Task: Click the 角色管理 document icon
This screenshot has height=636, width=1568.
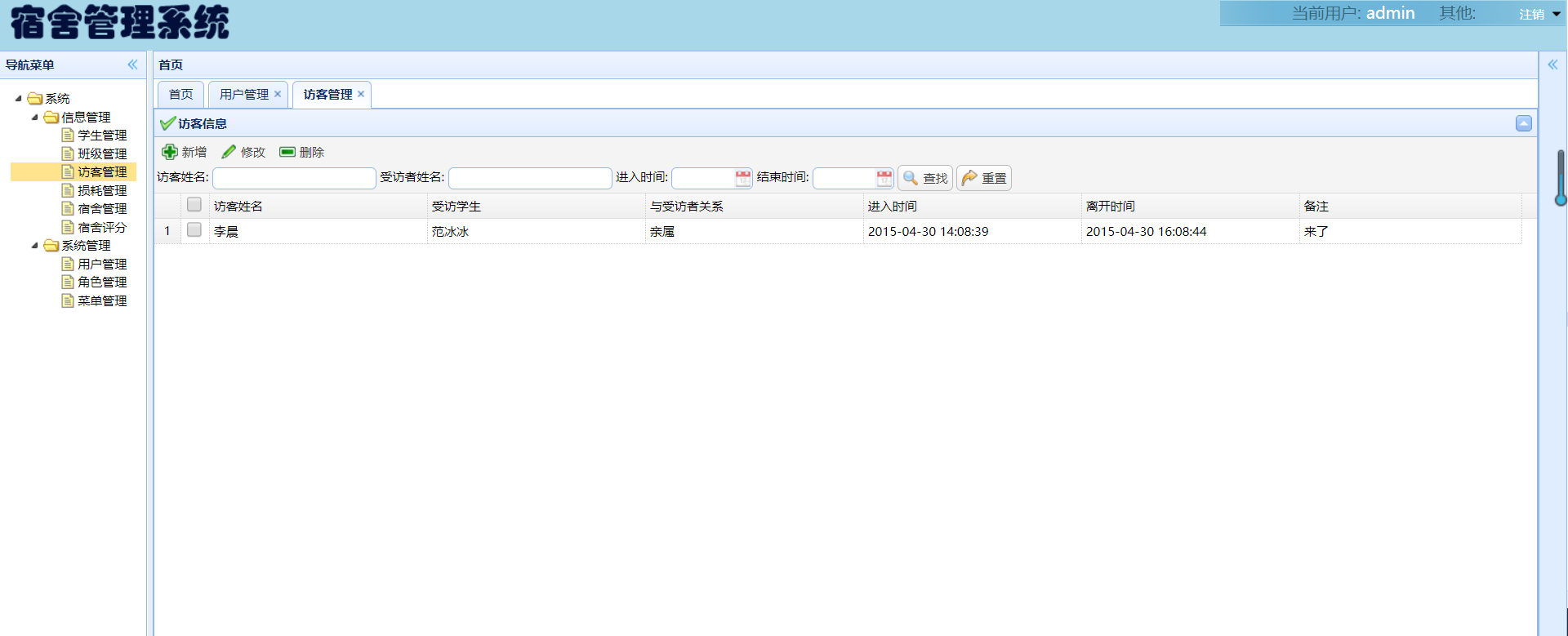Action: point(68,282)
